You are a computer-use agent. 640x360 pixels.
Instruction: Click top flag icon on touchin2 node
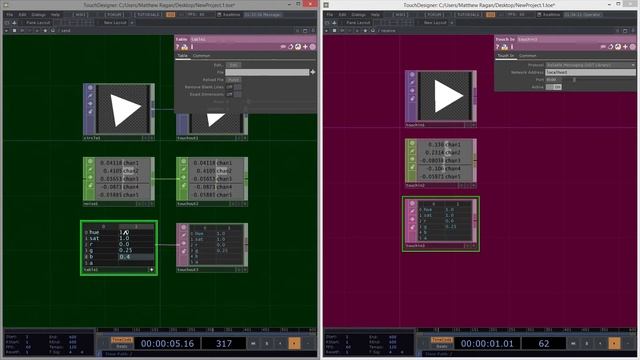pyautogui.click(x=412, y=143)
